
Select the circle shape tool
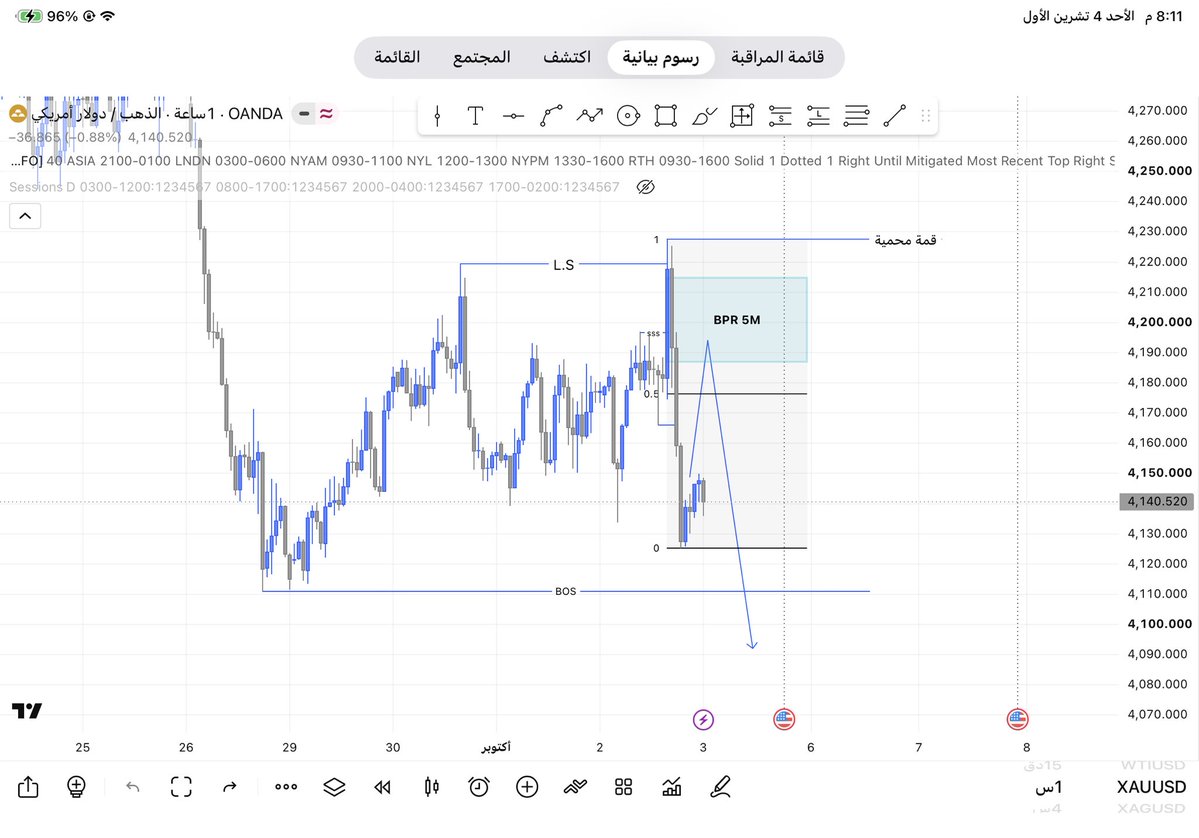pos(628,116)
